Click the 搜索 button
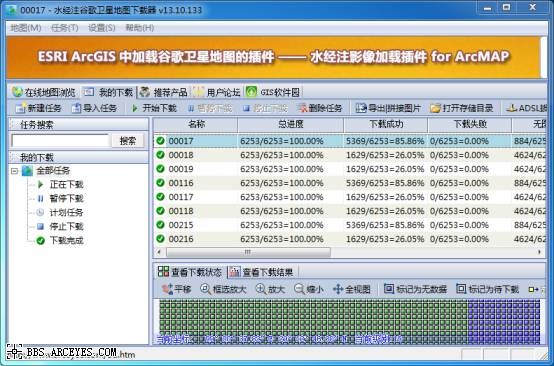Image resolution: width=554 pixels, height=366 pixels. (x=128, y=141)
